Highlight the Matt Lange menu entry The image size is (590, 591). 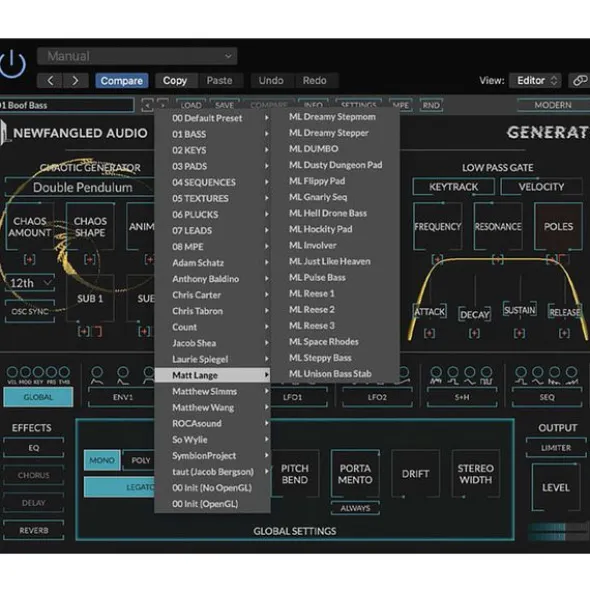coord(212,375)
